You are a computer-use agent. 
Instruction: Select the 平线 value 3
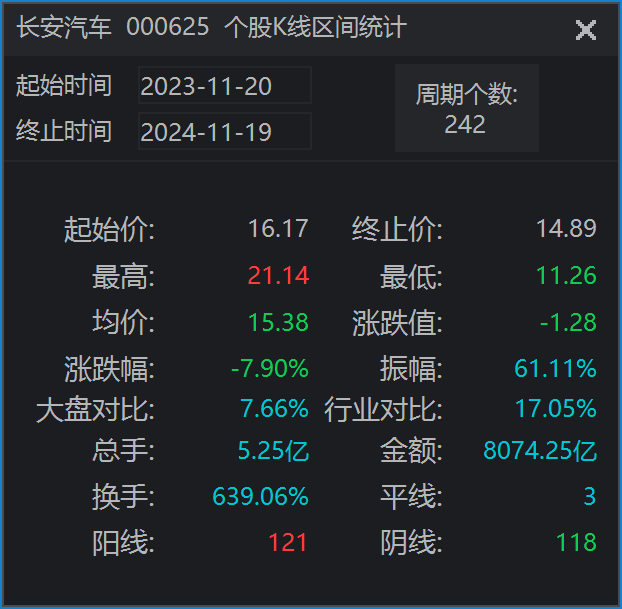[590, 496]
